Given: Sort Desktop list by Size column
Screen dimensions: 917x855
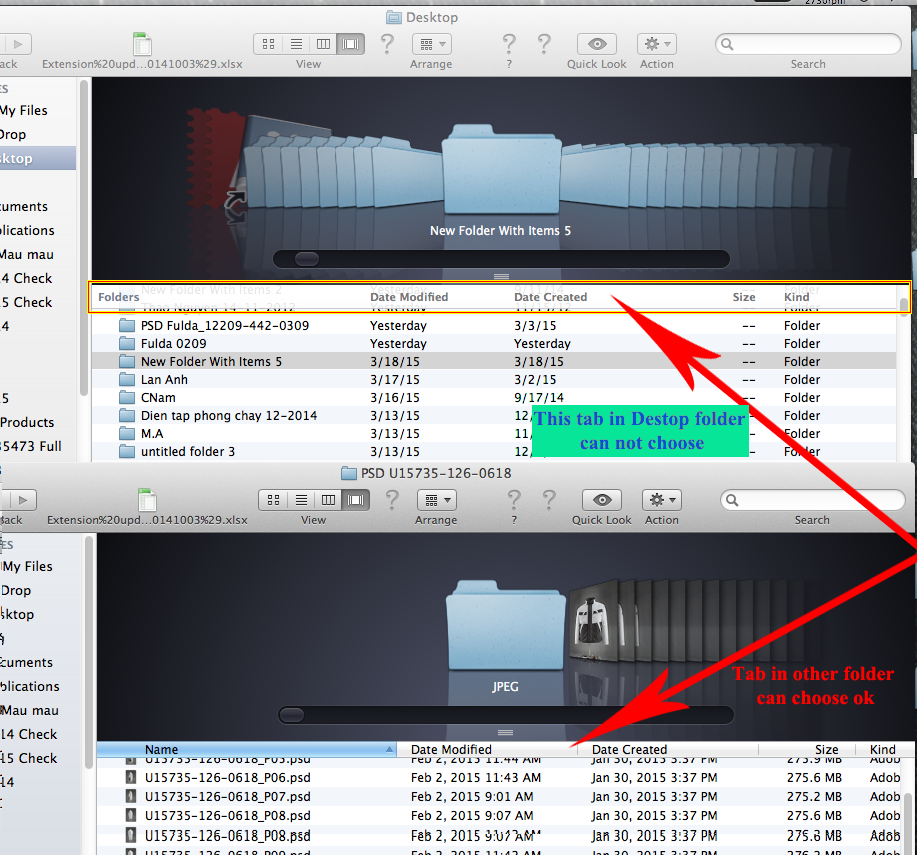Looking at the screenshot, I should (744, 297).
